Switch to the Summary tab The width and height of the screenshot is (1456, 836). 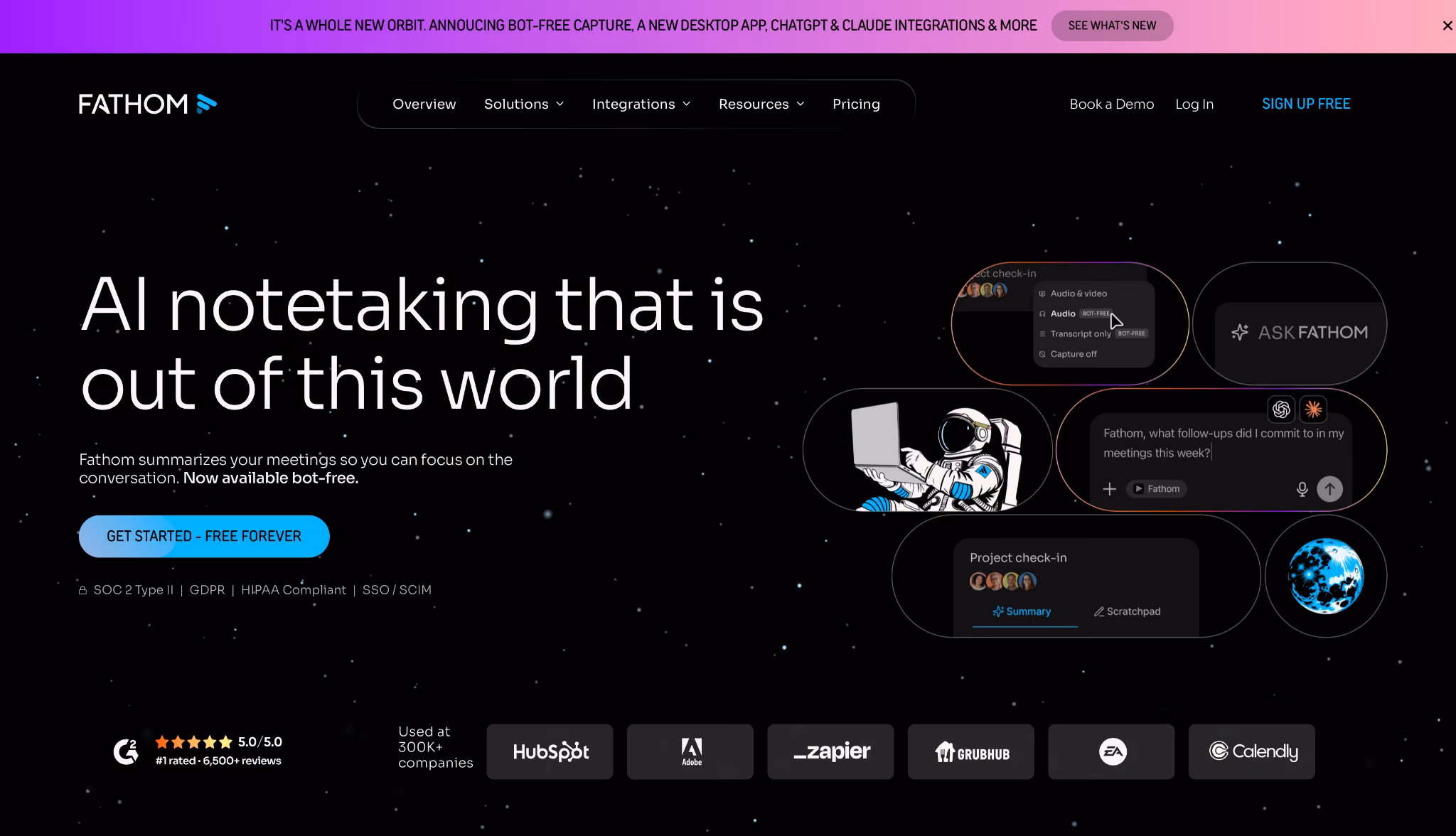1022,611
